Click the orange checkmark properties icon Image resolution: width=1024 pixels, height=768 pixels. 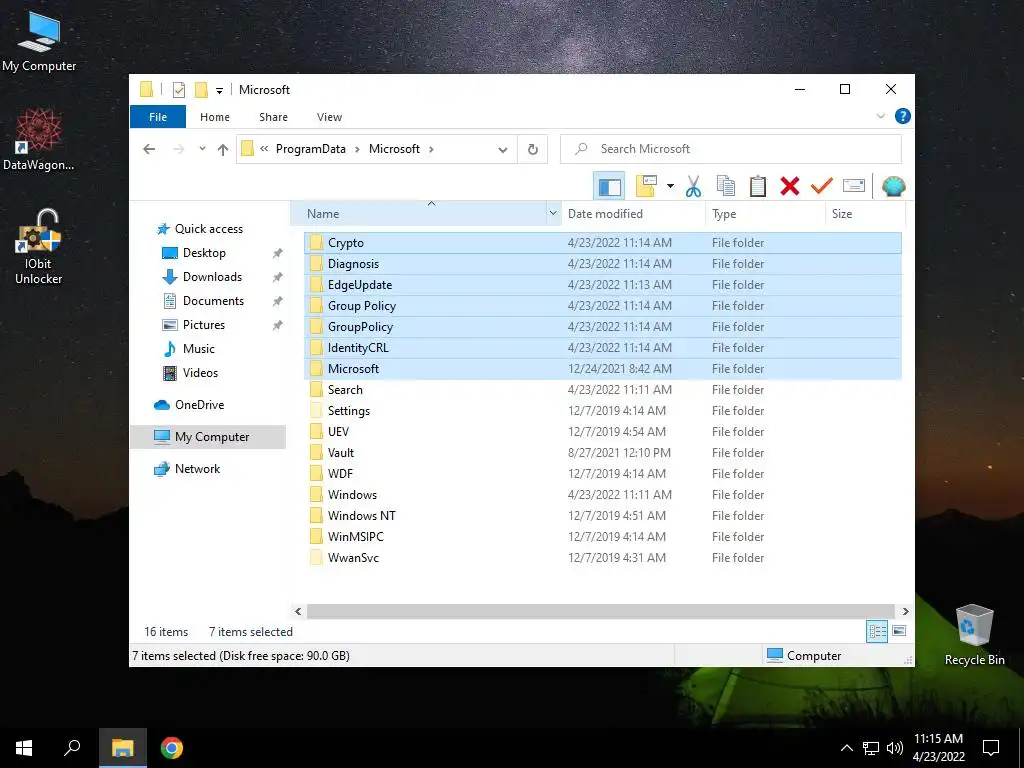(822, 186)
